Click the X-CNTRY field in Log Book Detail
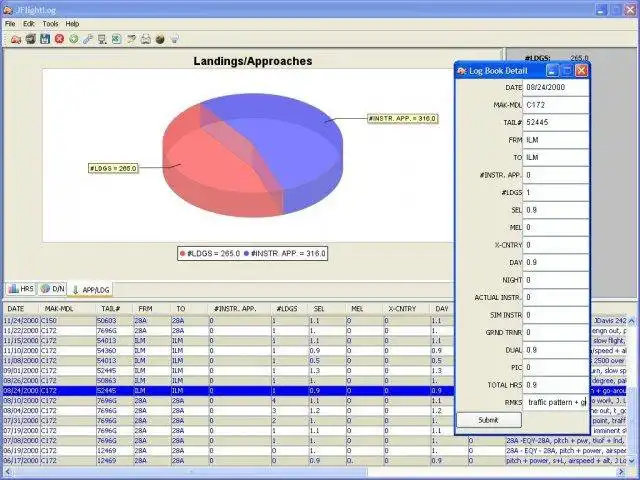 (556, 245)
